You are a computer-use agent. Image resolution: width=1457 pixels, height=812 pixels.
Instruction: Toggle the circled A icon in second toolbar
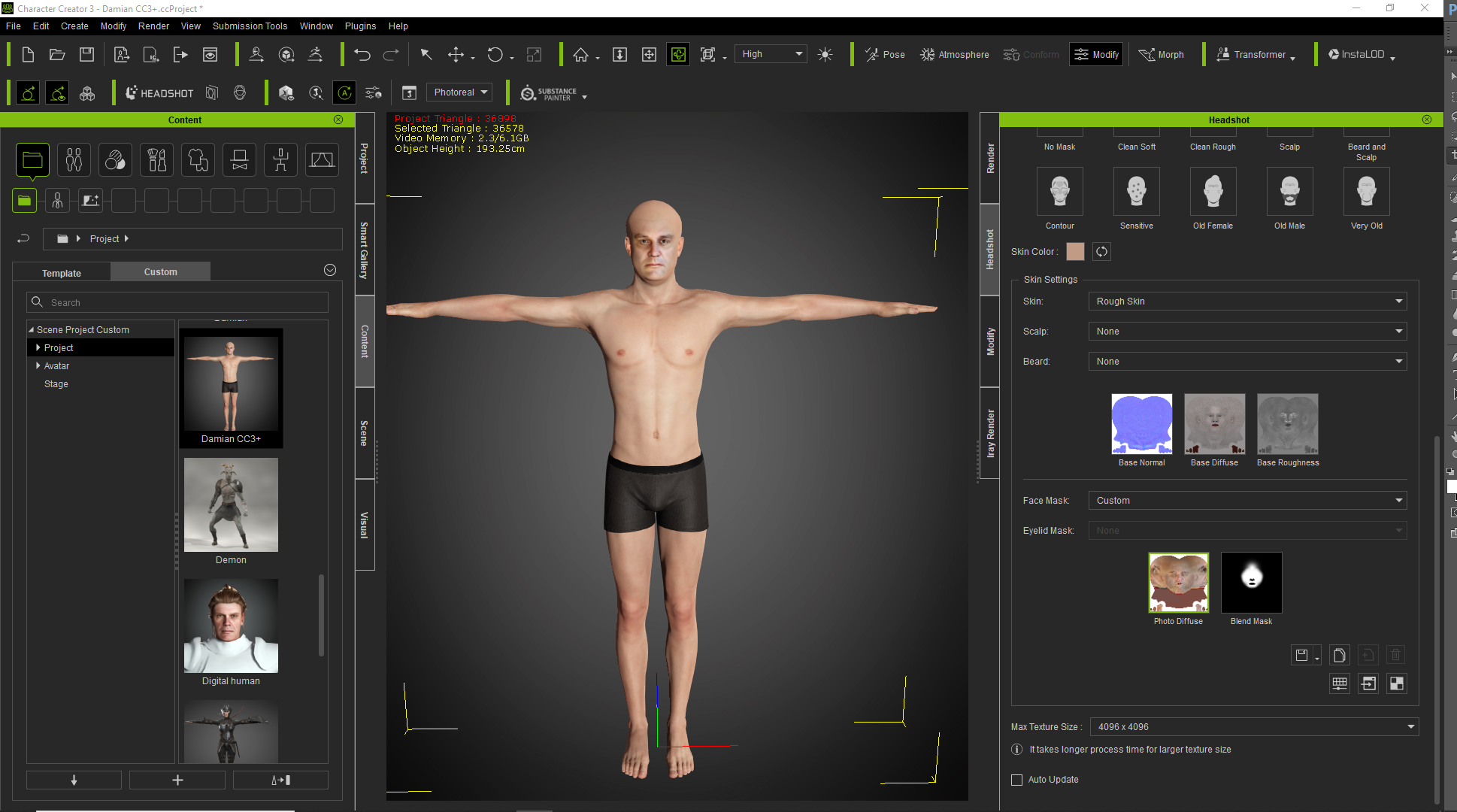point(344,93)
